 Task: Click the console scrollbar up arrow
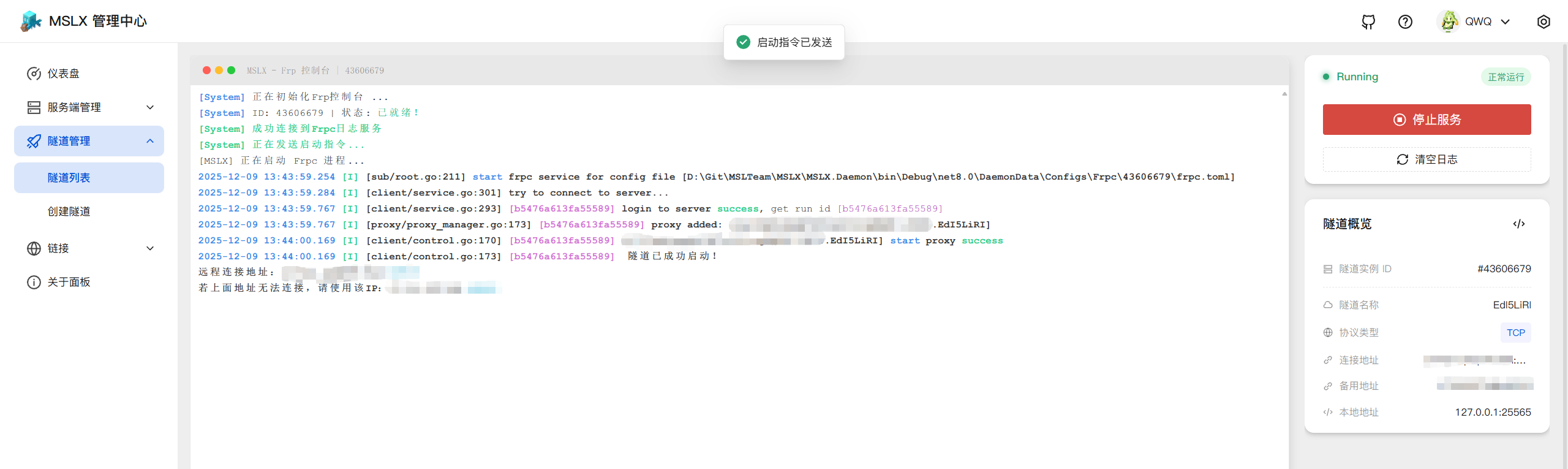pyautogui.click(x=1284, y=94)
